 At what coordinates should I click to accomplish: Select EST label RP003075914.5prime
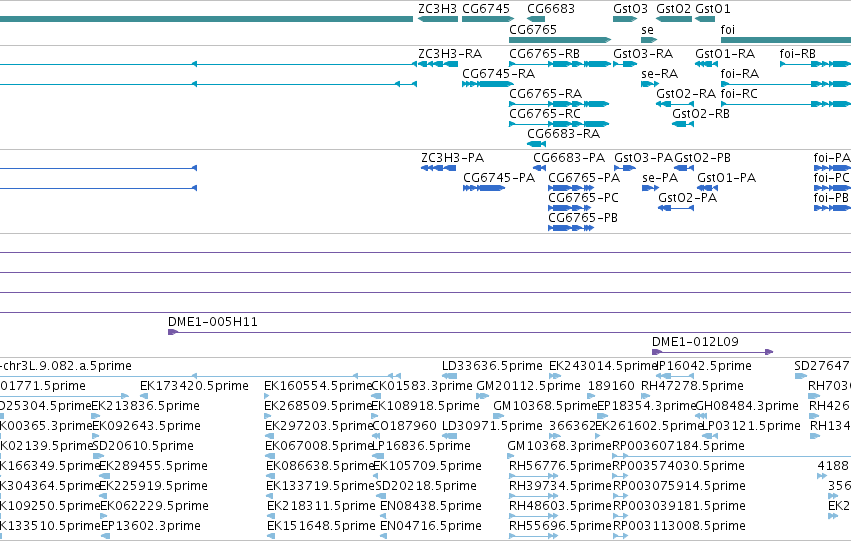pos(679,486)
